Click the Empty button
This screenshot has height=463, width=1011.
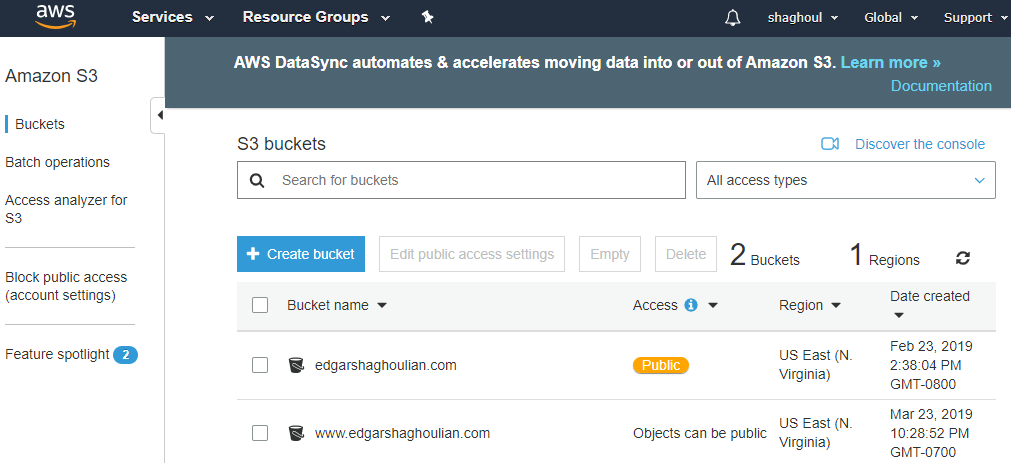[x=610, y=254]
